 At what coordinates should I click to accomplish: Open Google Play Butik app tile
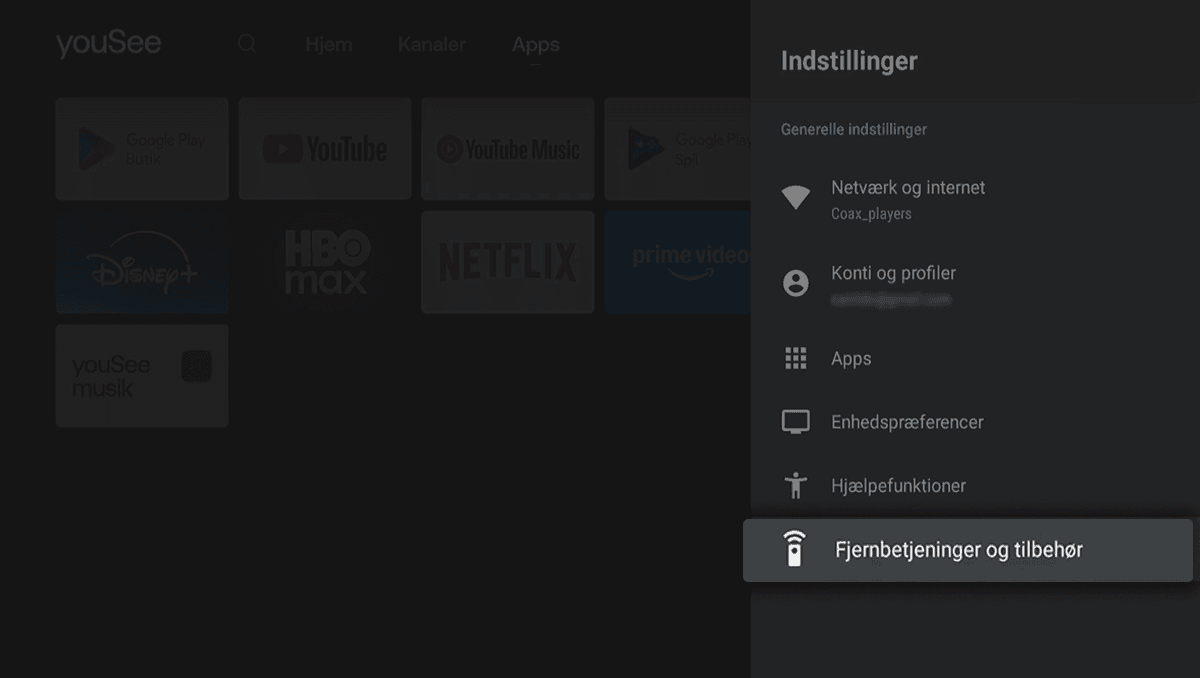142,149
